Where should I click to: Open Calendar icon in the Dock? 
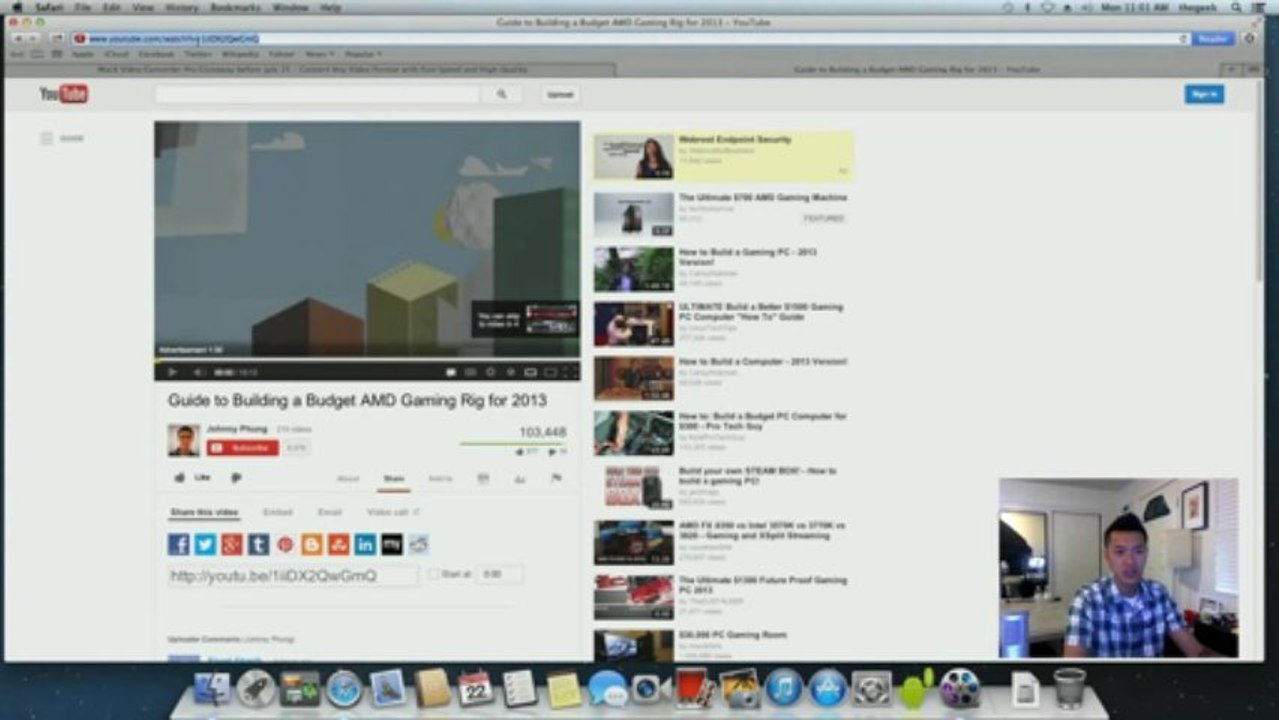pos(476,688)
